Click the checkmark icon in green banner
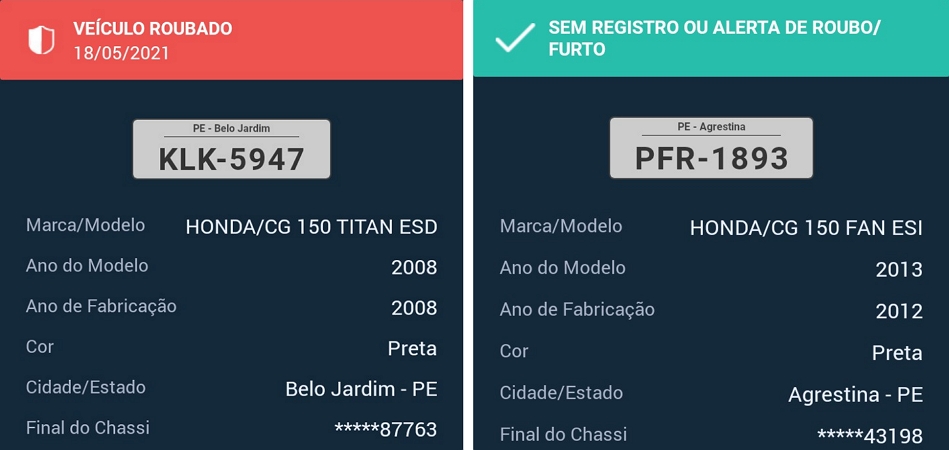Screen dimensions: 949x450 click(x=515, y=38)
